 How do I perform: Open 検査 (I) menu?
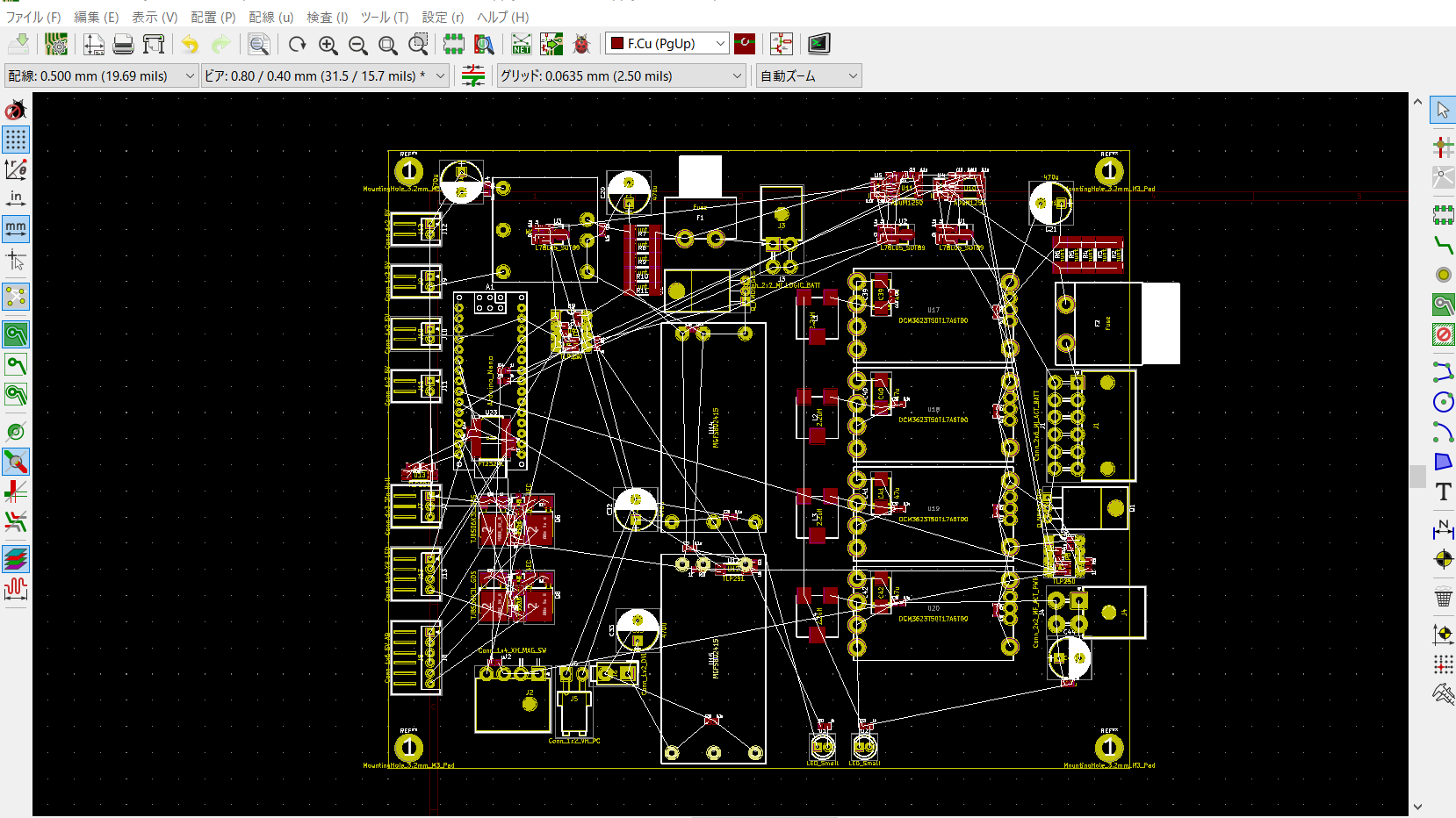(328, 17)
